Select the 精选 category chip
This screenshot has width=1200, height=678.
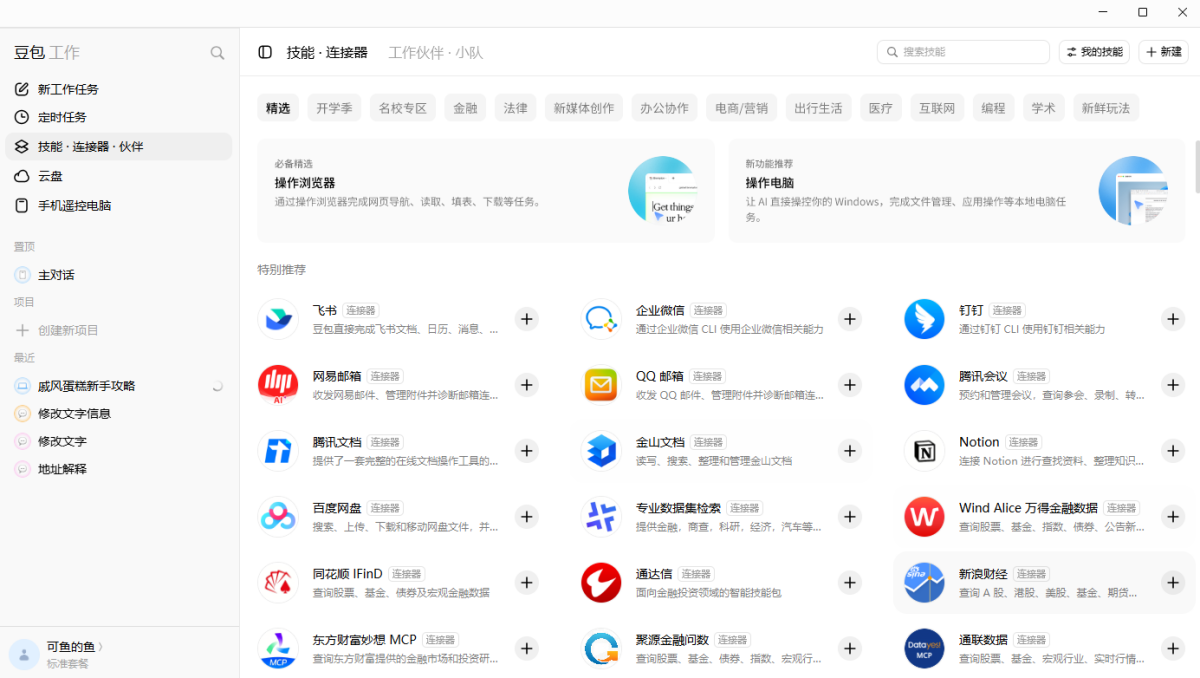point(278,108)
